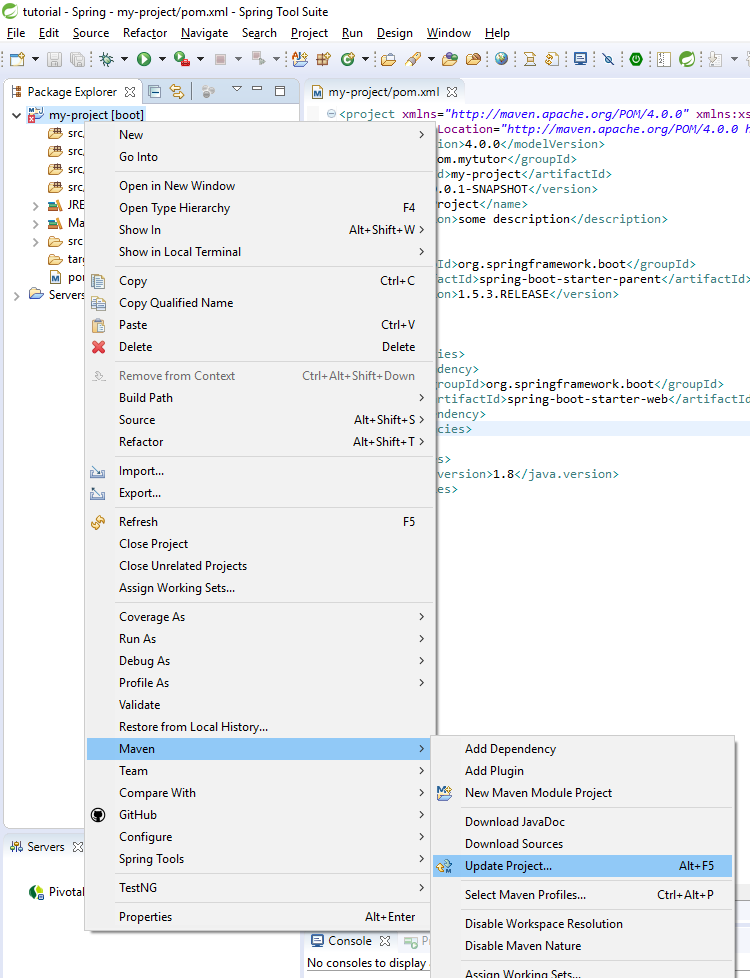This screenshot has width=750, height=978.
Task: Click "some description" text in pom editor
Action: (x=514, y=219)
